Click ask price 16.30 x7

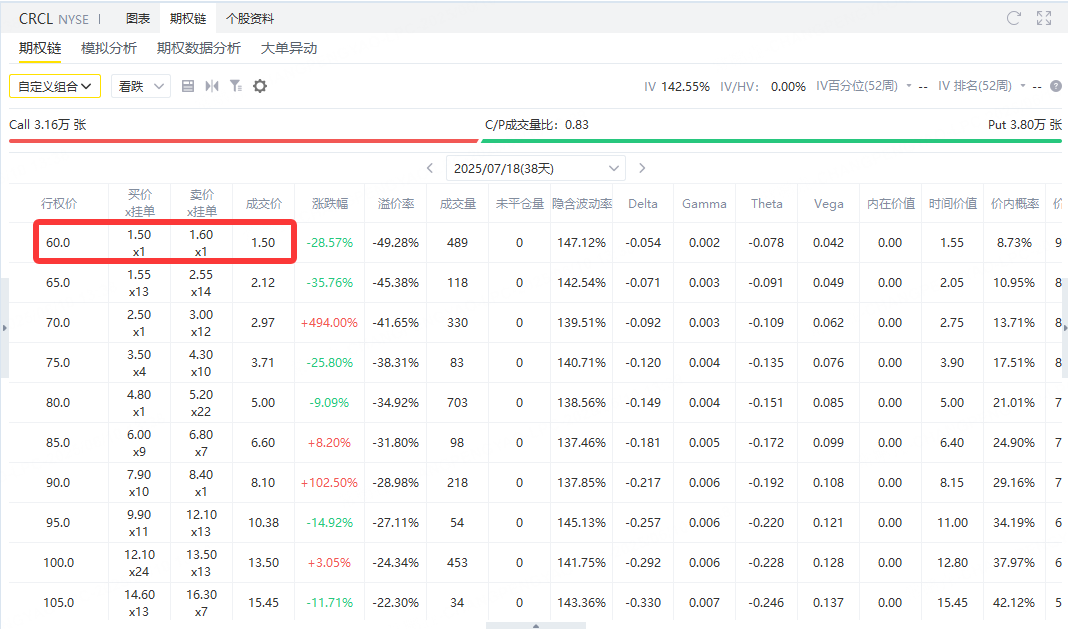coord(201,603)
